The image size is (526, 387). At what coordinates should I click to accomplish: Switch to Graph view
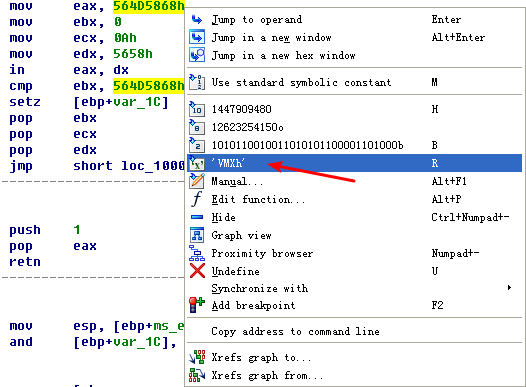(355, 235)
